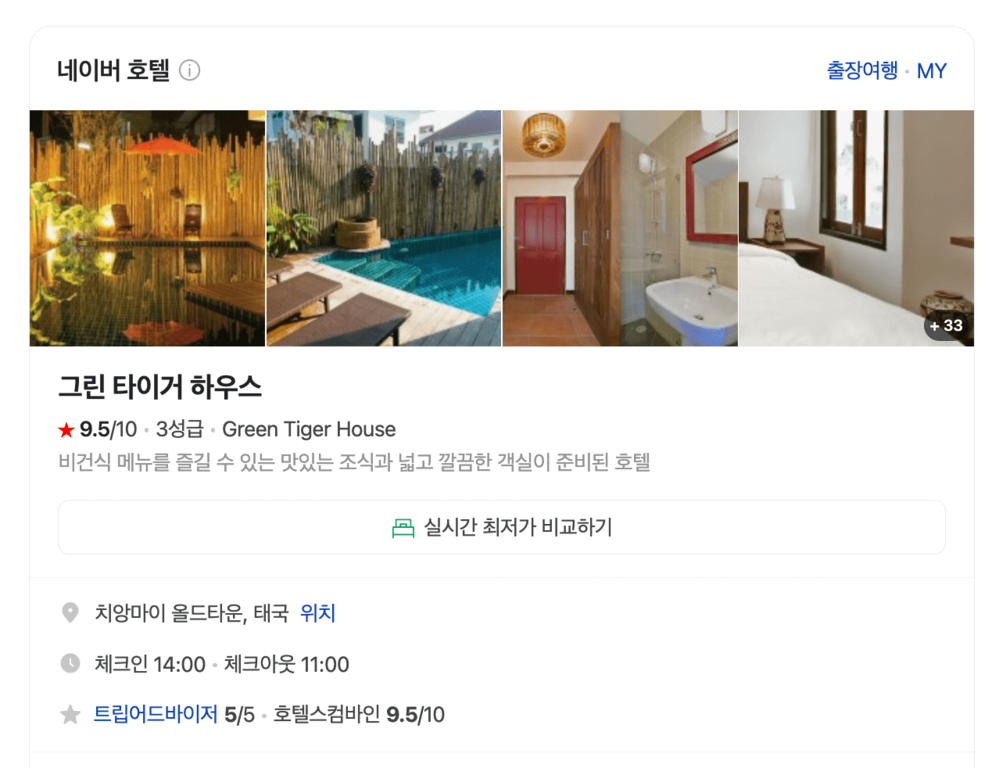Open the MY link
The height and width of the screenshot is (768, 999).
931,71
